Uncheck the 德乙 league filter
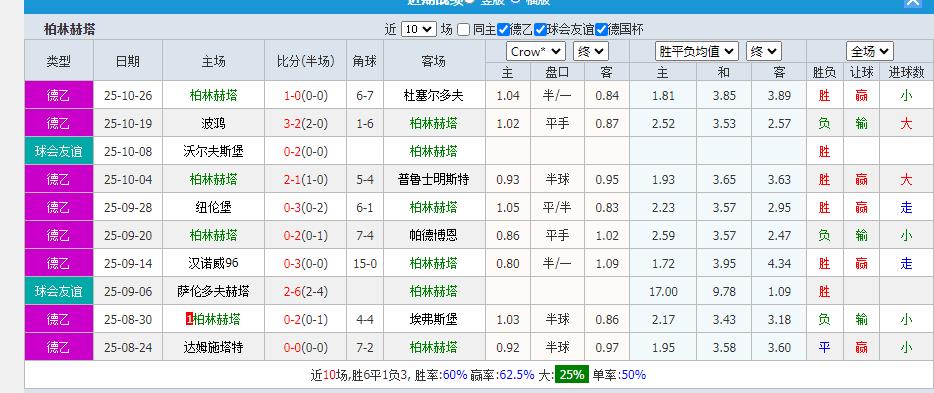The height and width of the screenshot is (393, 934). pos(503,29)
